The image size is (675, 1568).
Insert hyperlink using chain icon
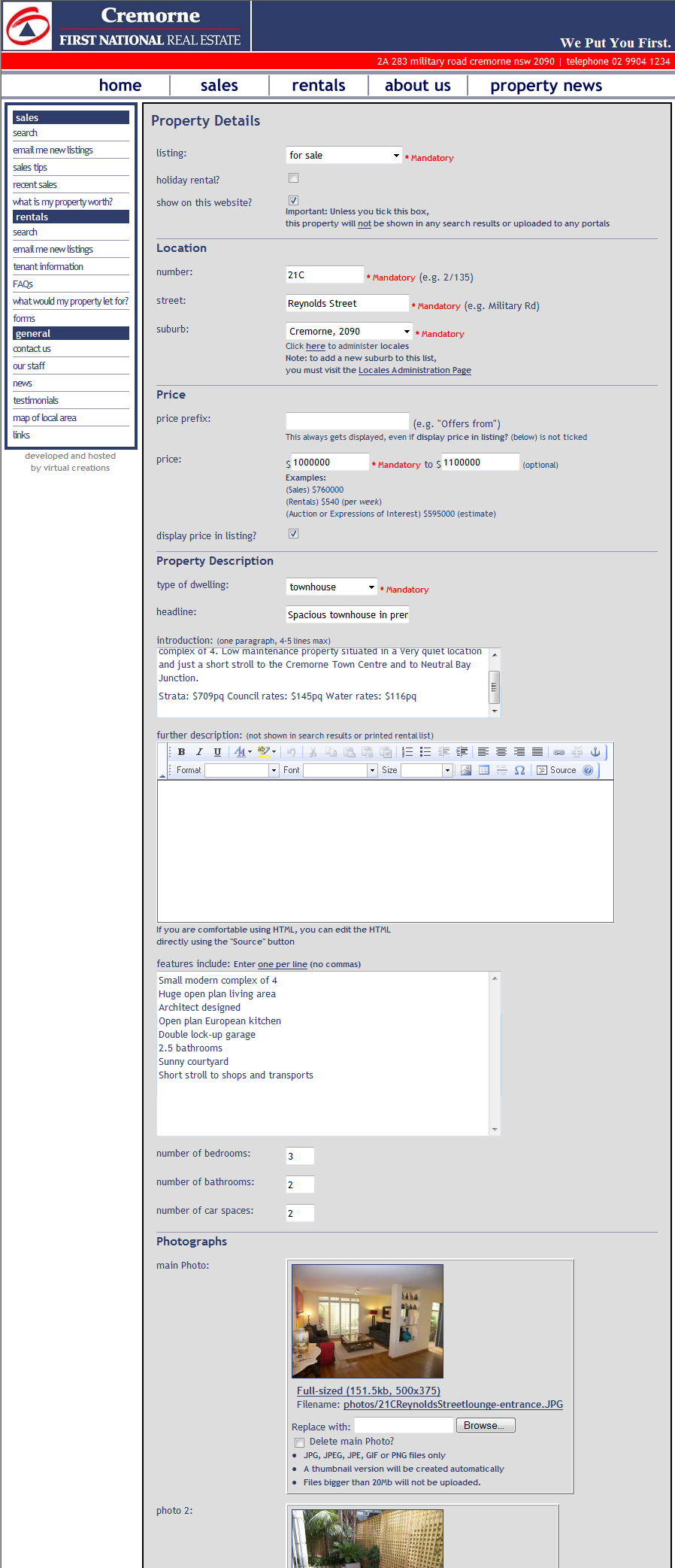[559, 752]
